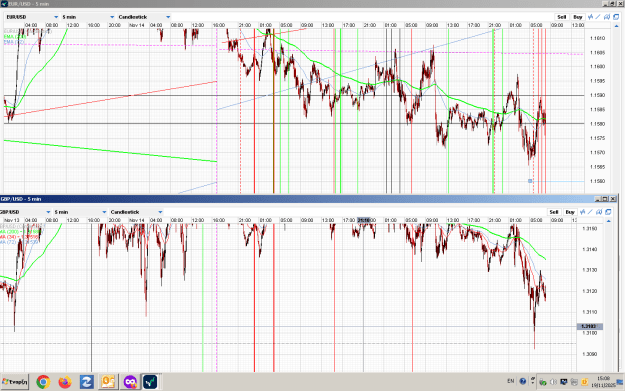Open Start menu on taskbar
This screenshot has width=625, height=391.
click(x=15, y=382)
